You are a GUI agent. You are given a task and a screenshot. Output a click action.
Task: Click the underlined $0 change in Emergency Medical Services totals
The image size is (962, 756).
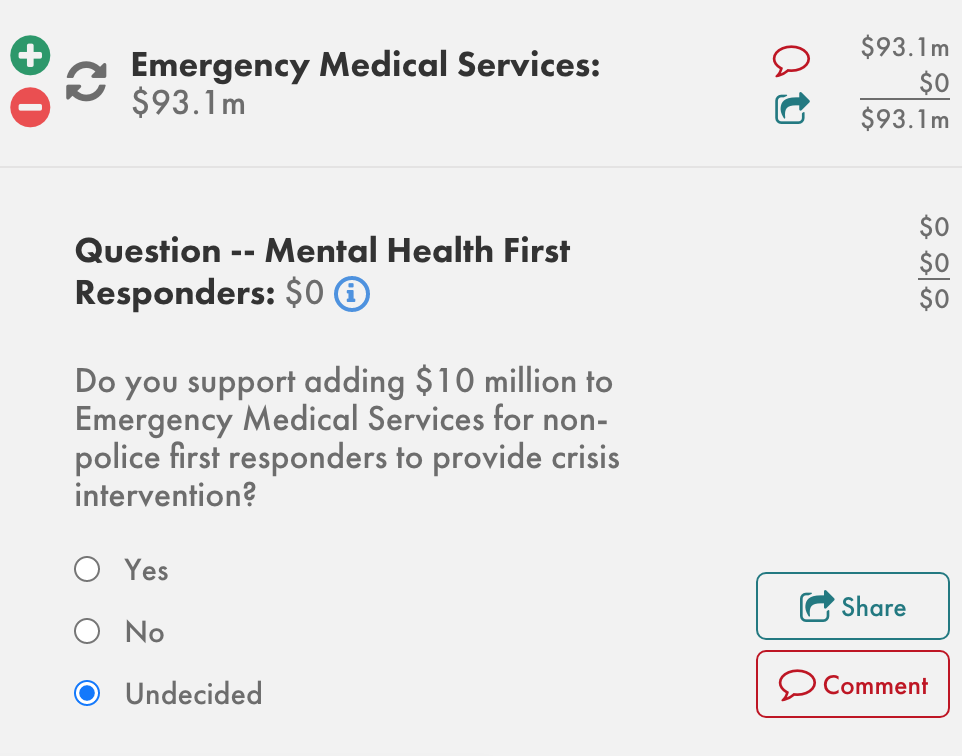click(933, 84)
